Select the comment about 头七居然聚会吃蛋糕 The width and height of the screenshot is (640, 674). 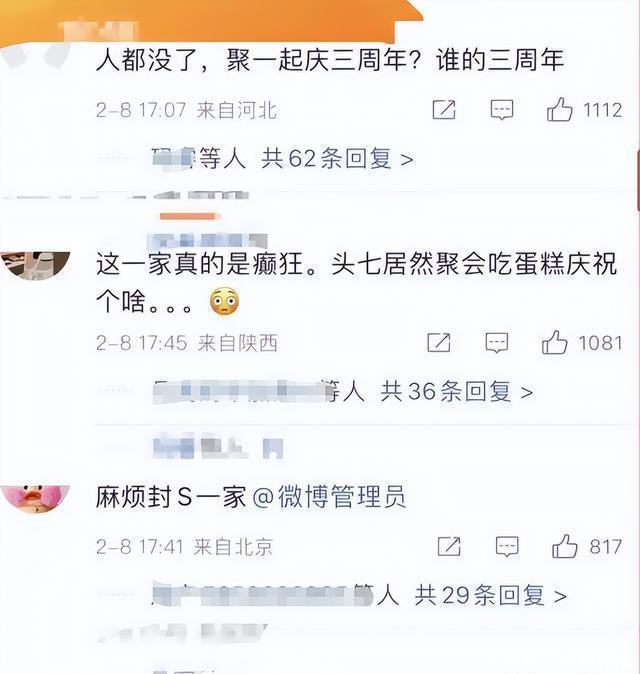tap(356, 282)
